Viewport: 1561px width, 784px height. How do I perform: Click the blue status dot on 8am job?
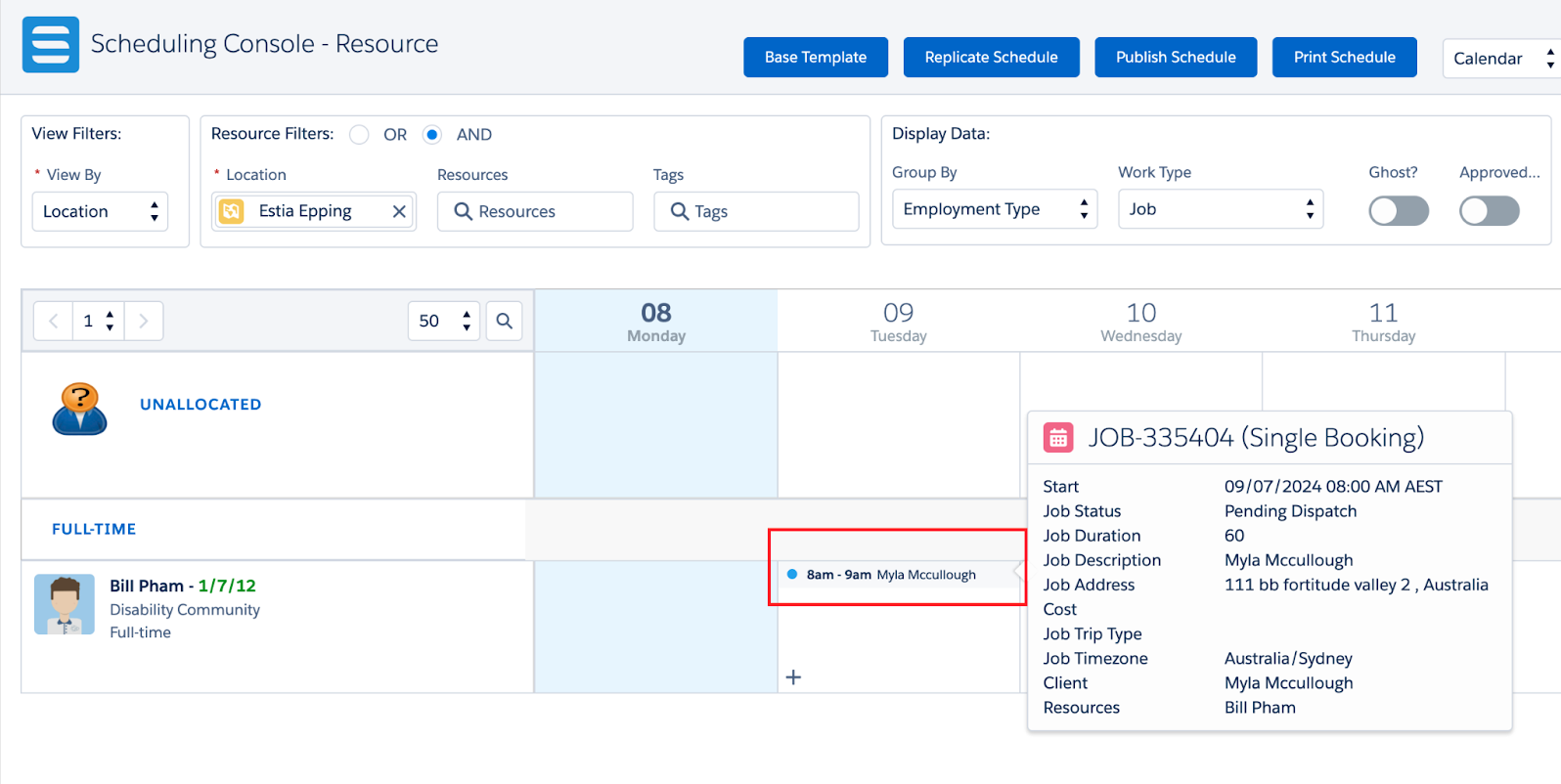pos(792,574)
